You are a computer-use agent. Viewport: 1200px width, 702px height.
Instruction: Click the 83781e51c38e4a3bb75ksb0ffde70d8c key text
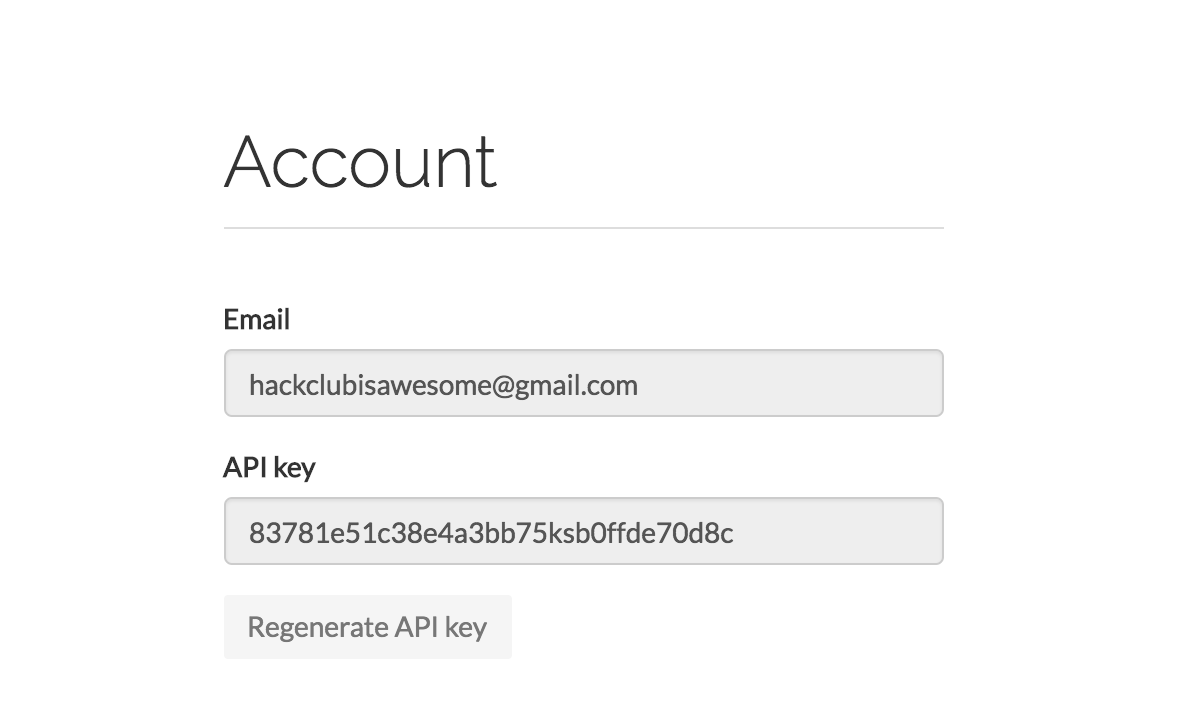(491, 532)
